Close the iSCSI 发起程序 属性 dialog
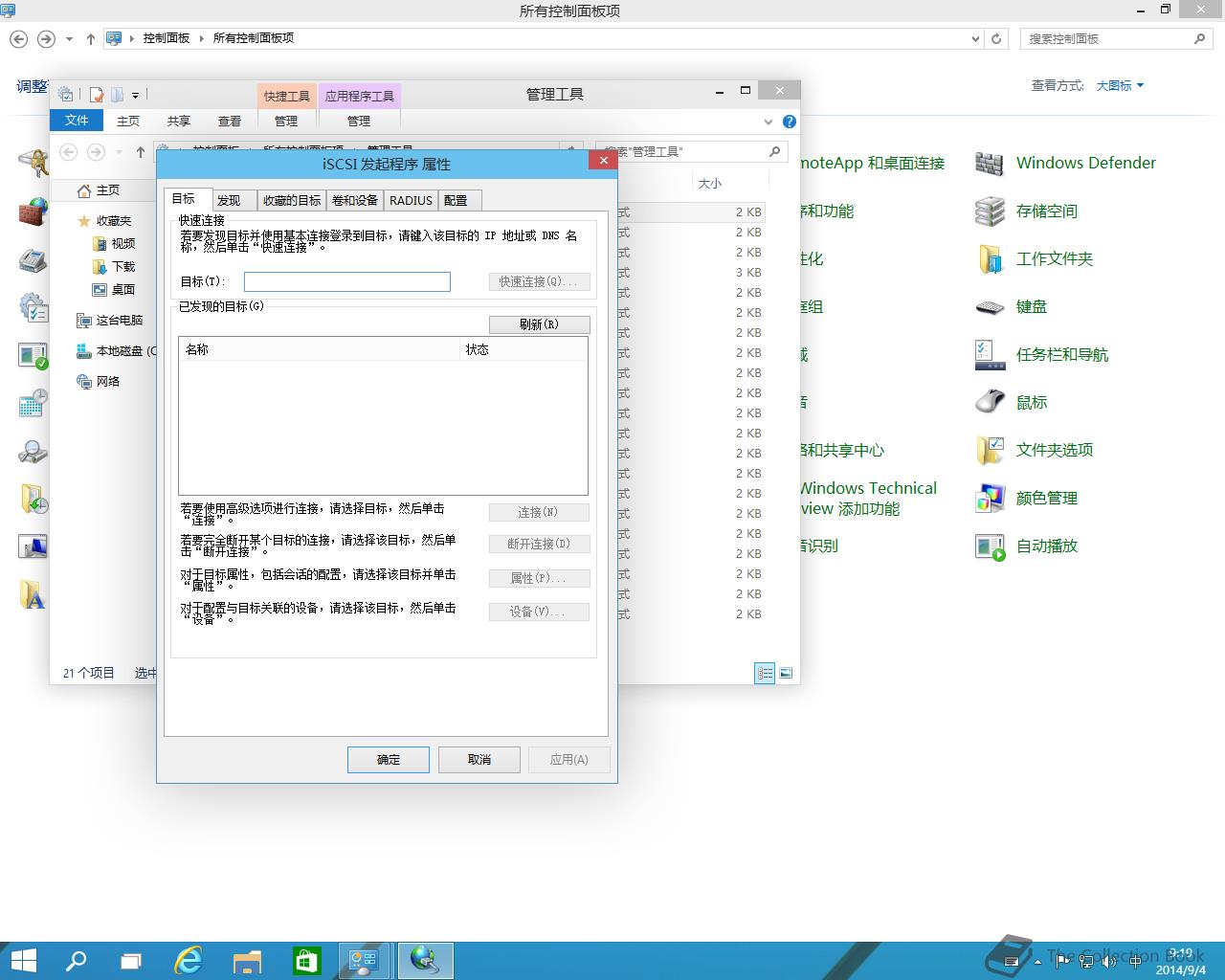Screen dimensions: 1225x980 603,161
